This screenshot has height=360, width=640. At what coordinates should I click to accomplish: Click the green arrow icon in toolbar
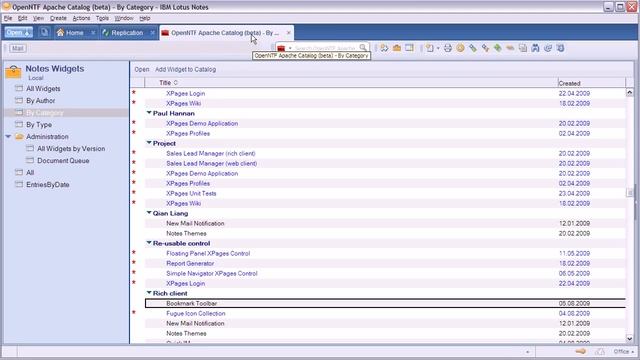(498, 48)
